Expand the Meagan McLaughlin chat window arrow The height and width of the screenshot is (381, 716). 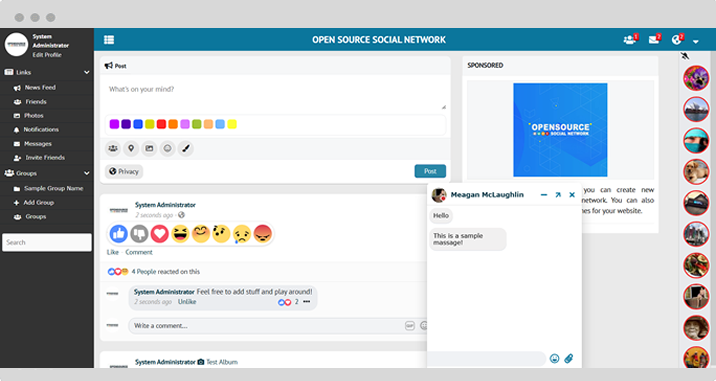tap(558, 195)
